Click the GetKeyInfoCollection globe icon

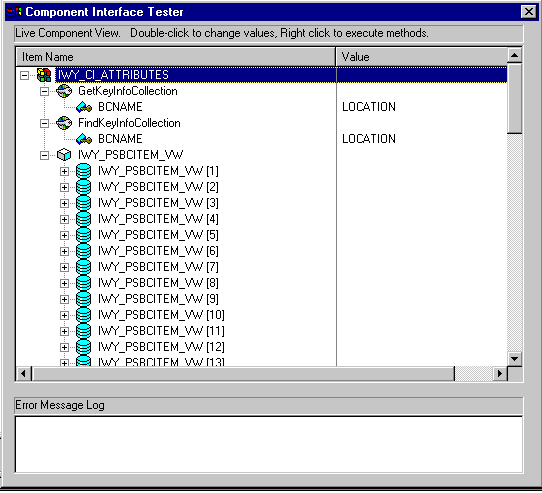(64, 91)
